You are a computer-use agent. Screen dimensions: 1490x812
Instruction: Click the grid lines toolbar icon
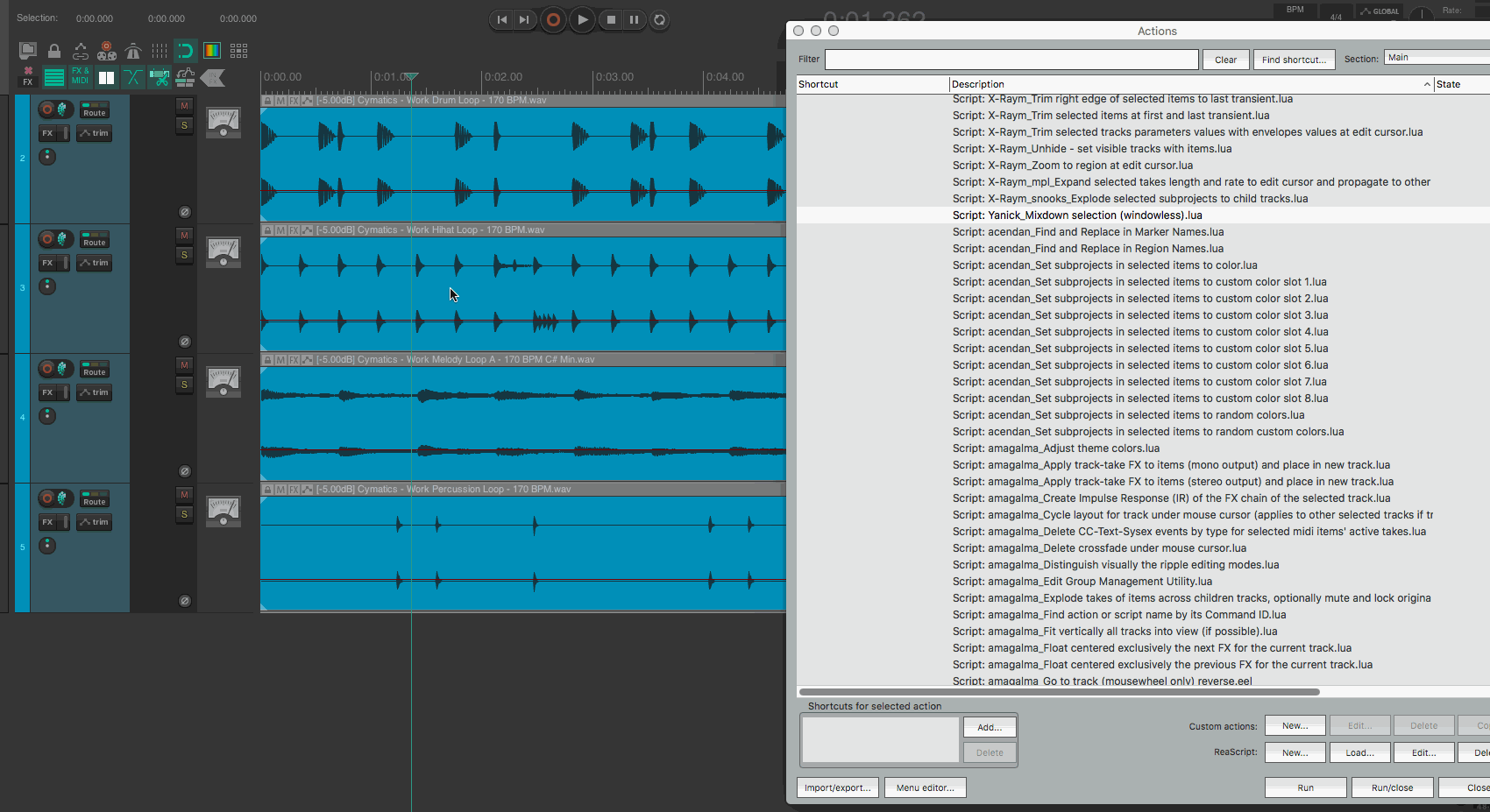click(x=159, y=51)
